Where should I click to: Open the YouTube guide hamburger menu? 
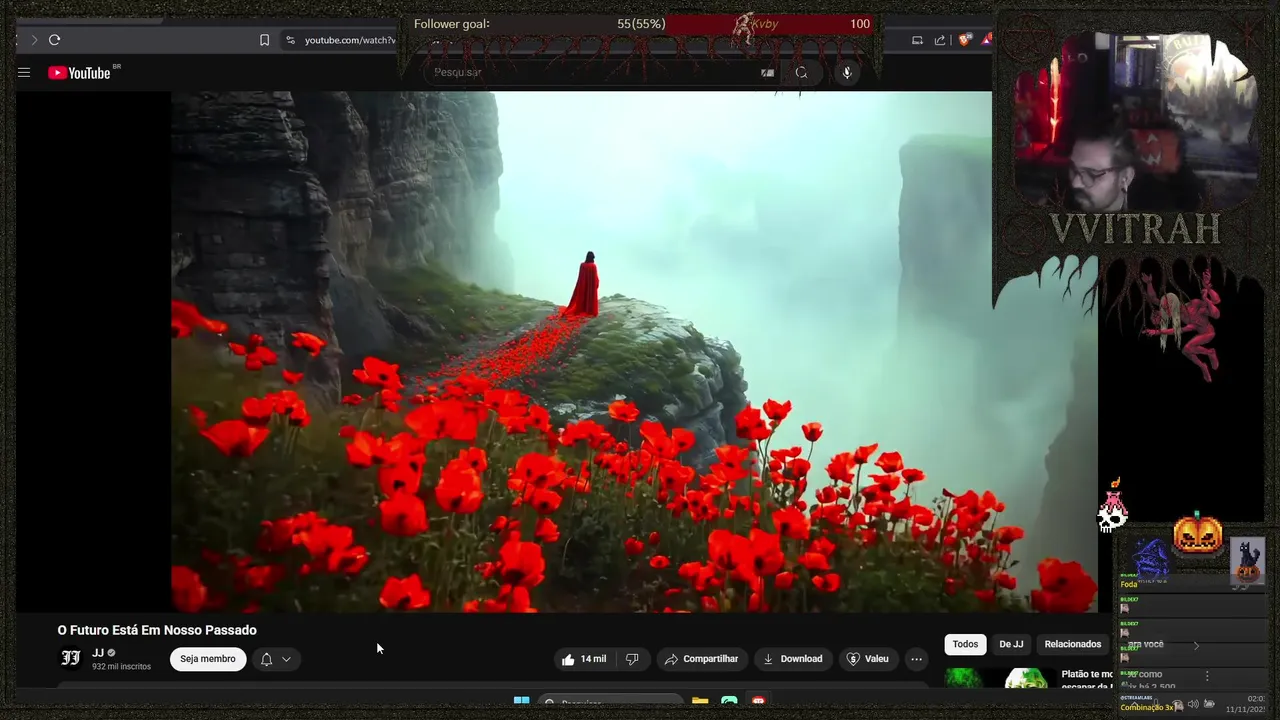coord(24,72)
